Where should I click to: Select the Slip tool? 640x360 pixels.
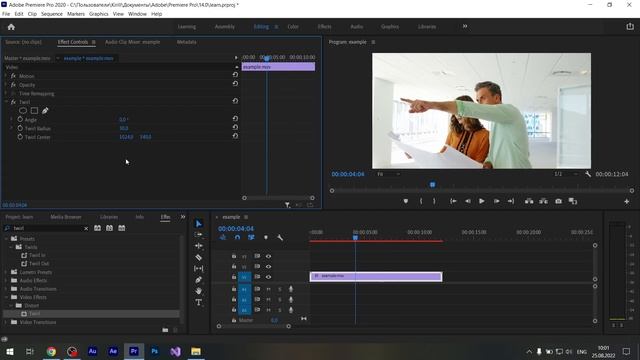pos(198,269)
